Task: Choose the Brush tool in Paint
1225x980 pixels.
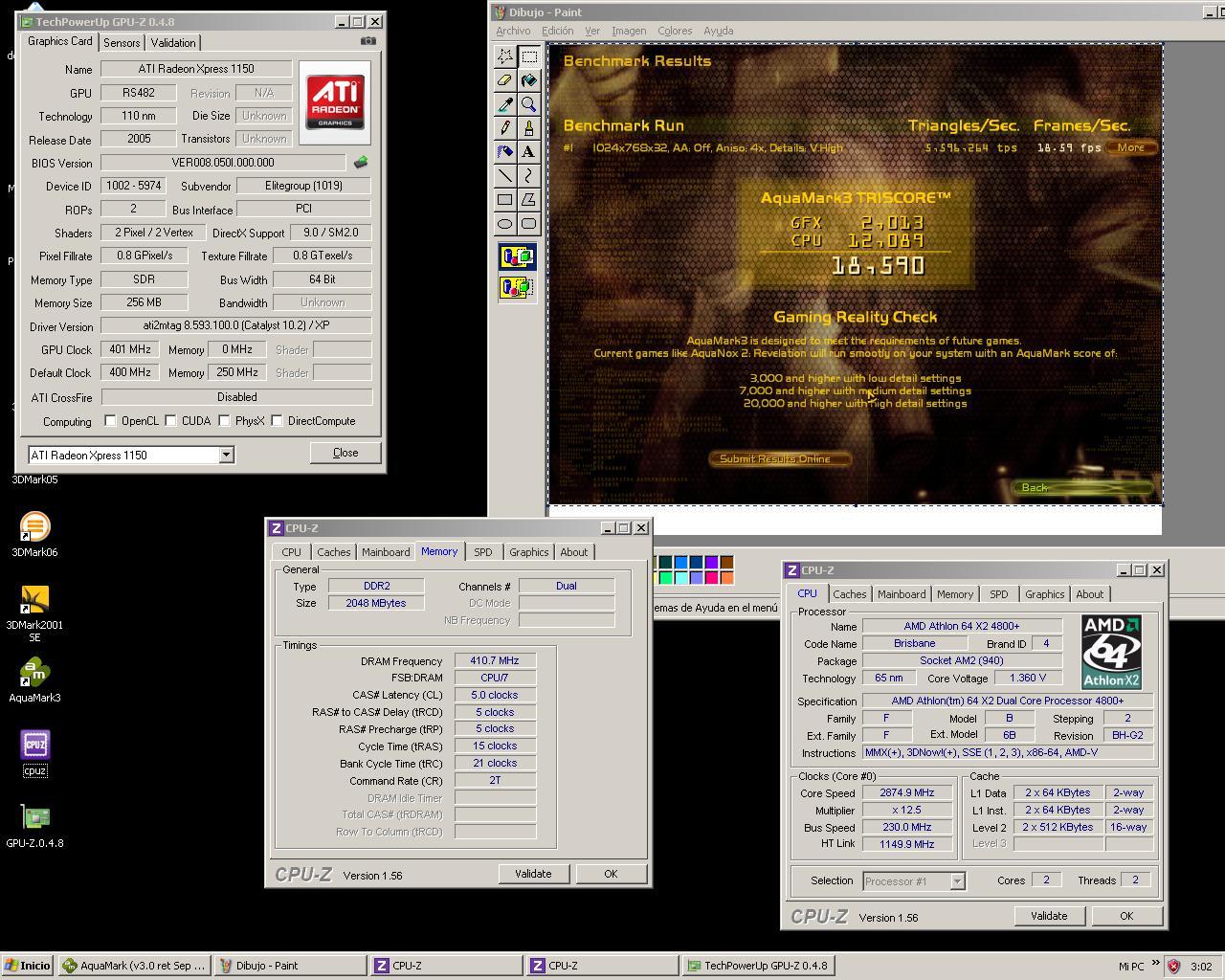Action: 529,128
